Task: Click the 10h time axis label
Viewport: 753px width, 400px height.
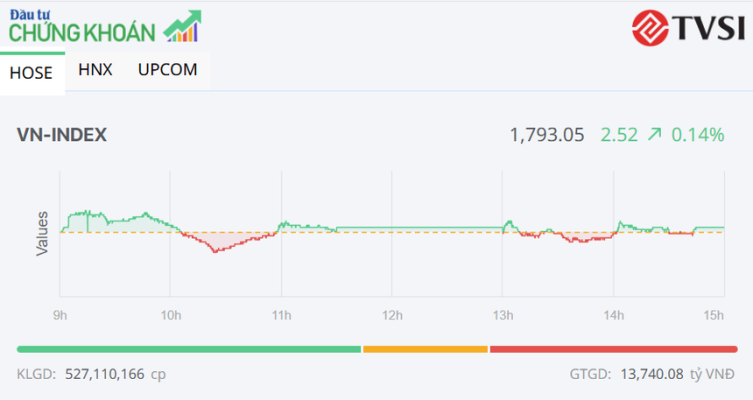Action: [x=170, y=315]
